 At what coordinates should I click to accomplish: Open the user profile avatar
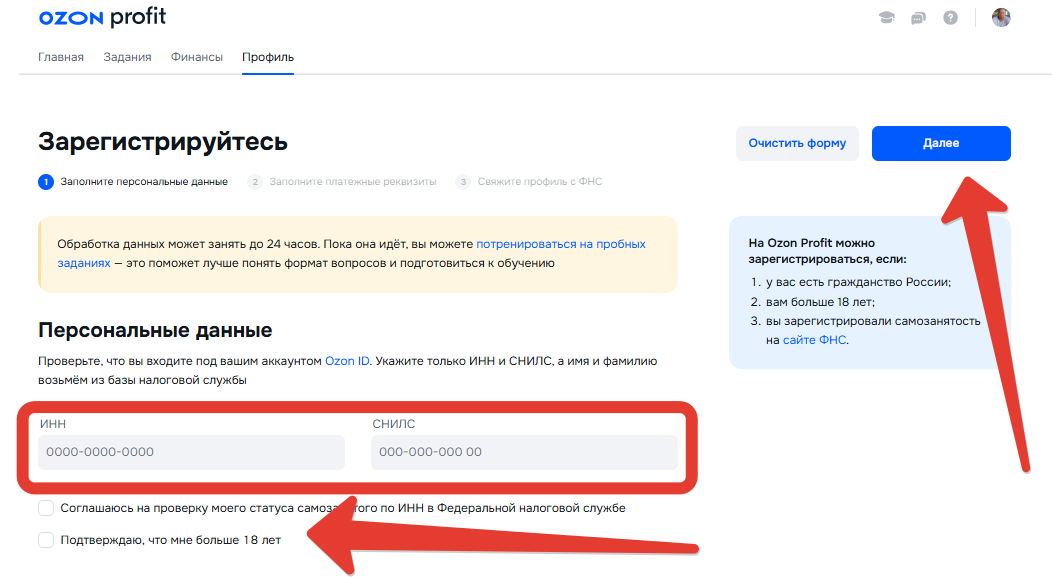point(1001,18)
